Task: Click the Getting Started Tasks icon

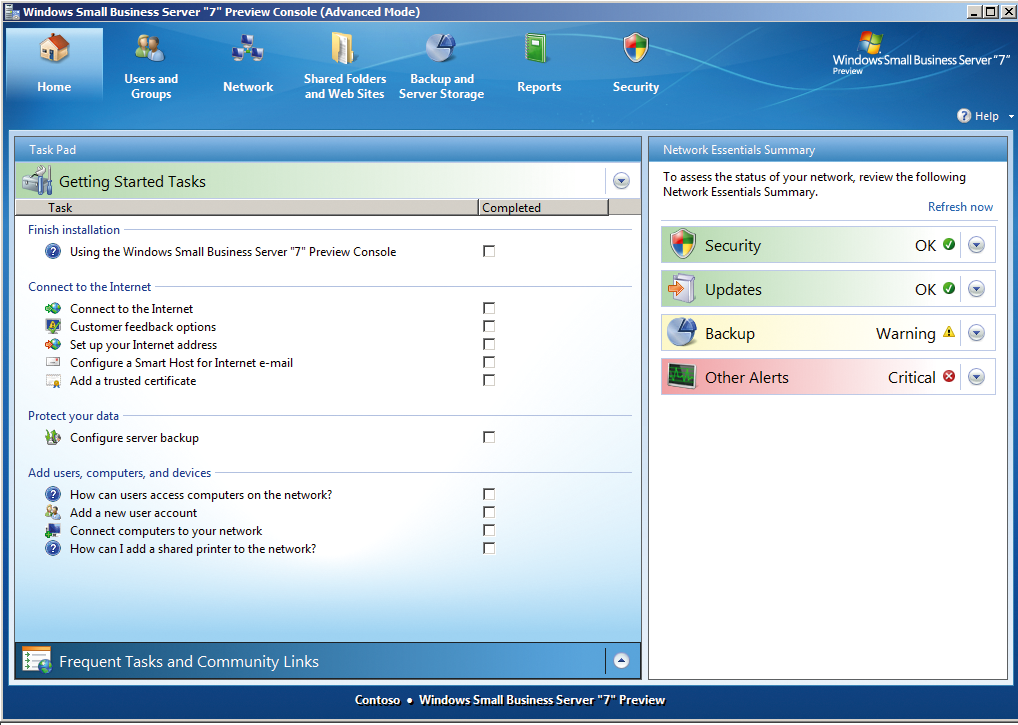Action: point(36,181)
